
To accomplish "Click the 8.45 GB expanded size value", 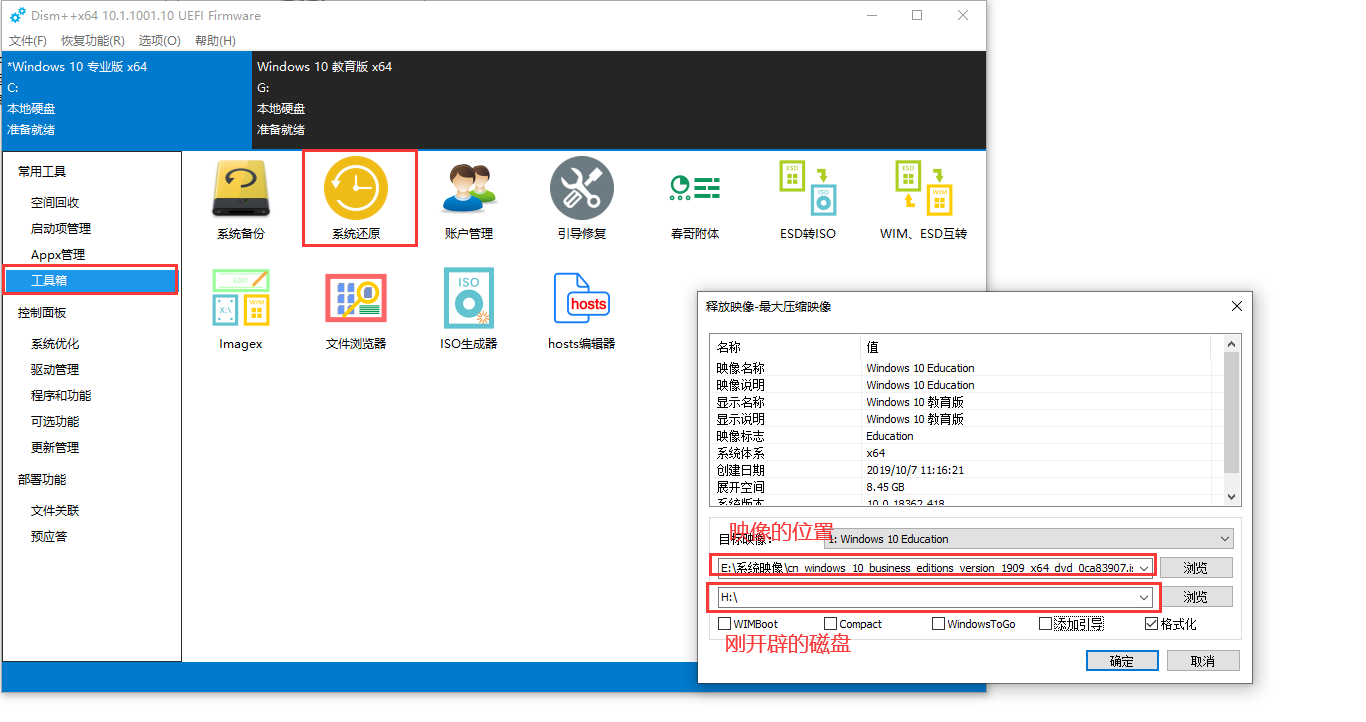I will click(x=885, y=487).
